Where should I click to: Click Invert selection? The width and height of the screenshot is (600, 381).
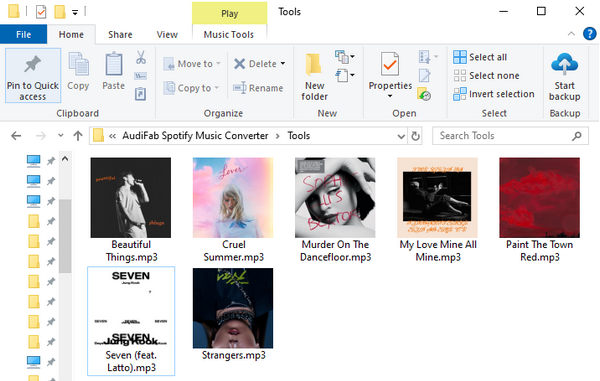[x=494, y=94]
